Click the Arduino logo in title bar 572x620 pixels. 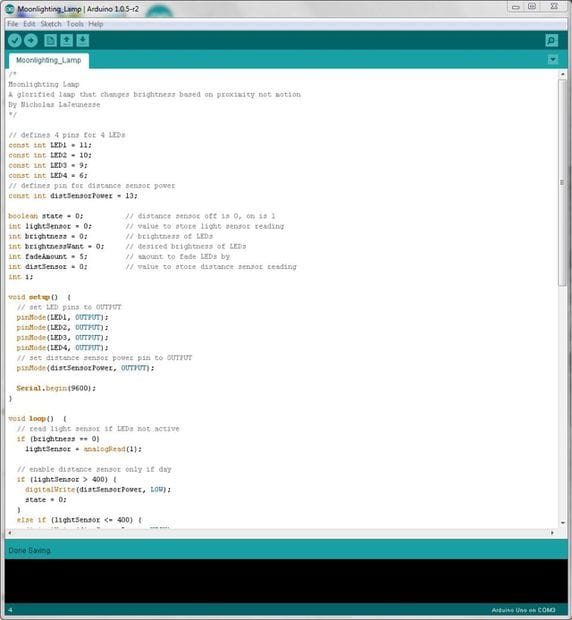pos(9,9)
